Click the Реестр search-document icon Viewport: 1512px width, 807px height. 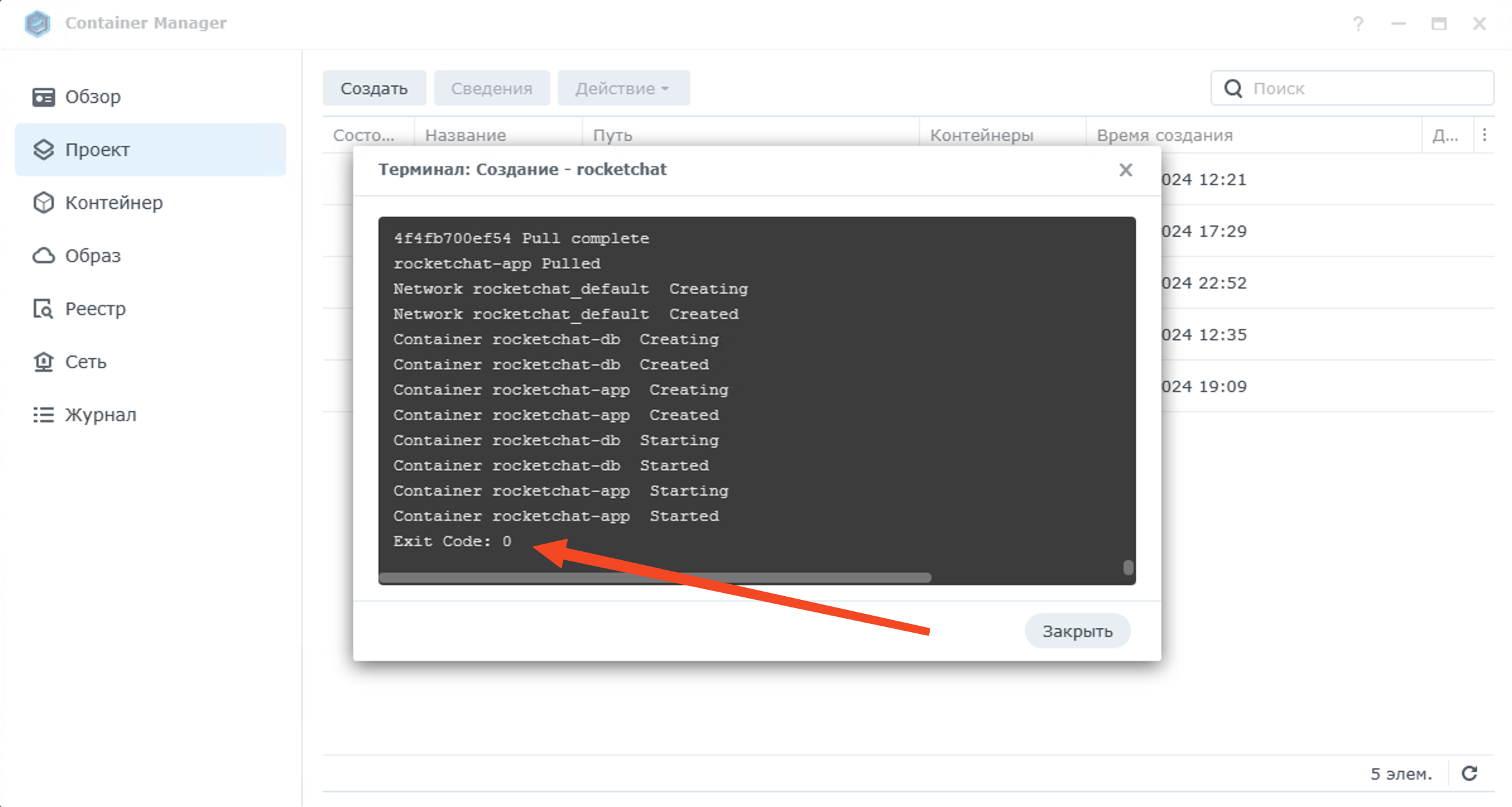[44, 309]
